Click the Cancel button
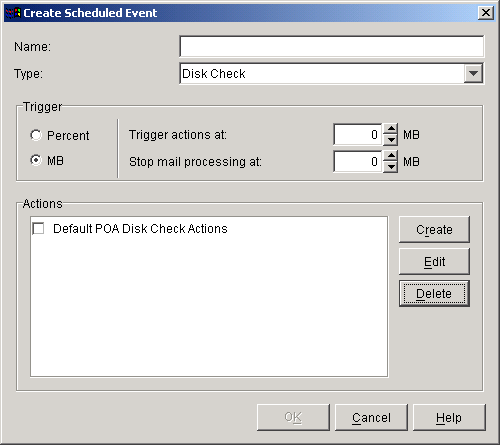Screen dimensions: 500x445 [371, 417]
